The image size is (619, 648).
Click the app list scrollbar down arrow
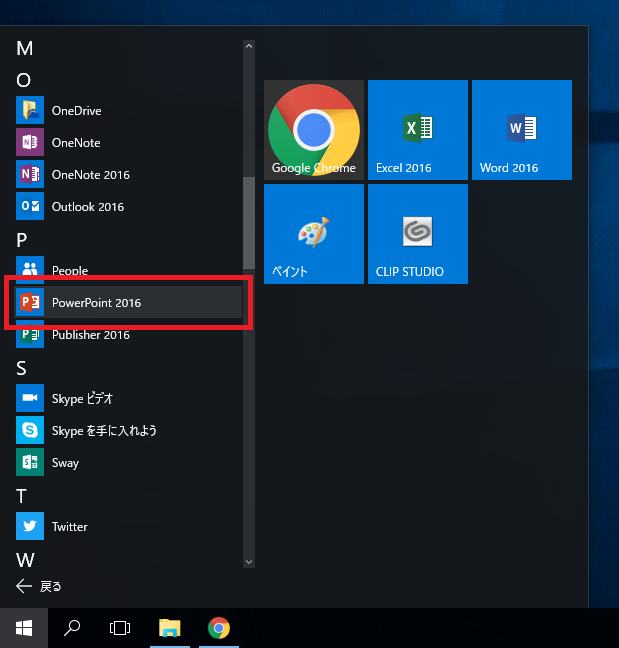click(249, 562)
